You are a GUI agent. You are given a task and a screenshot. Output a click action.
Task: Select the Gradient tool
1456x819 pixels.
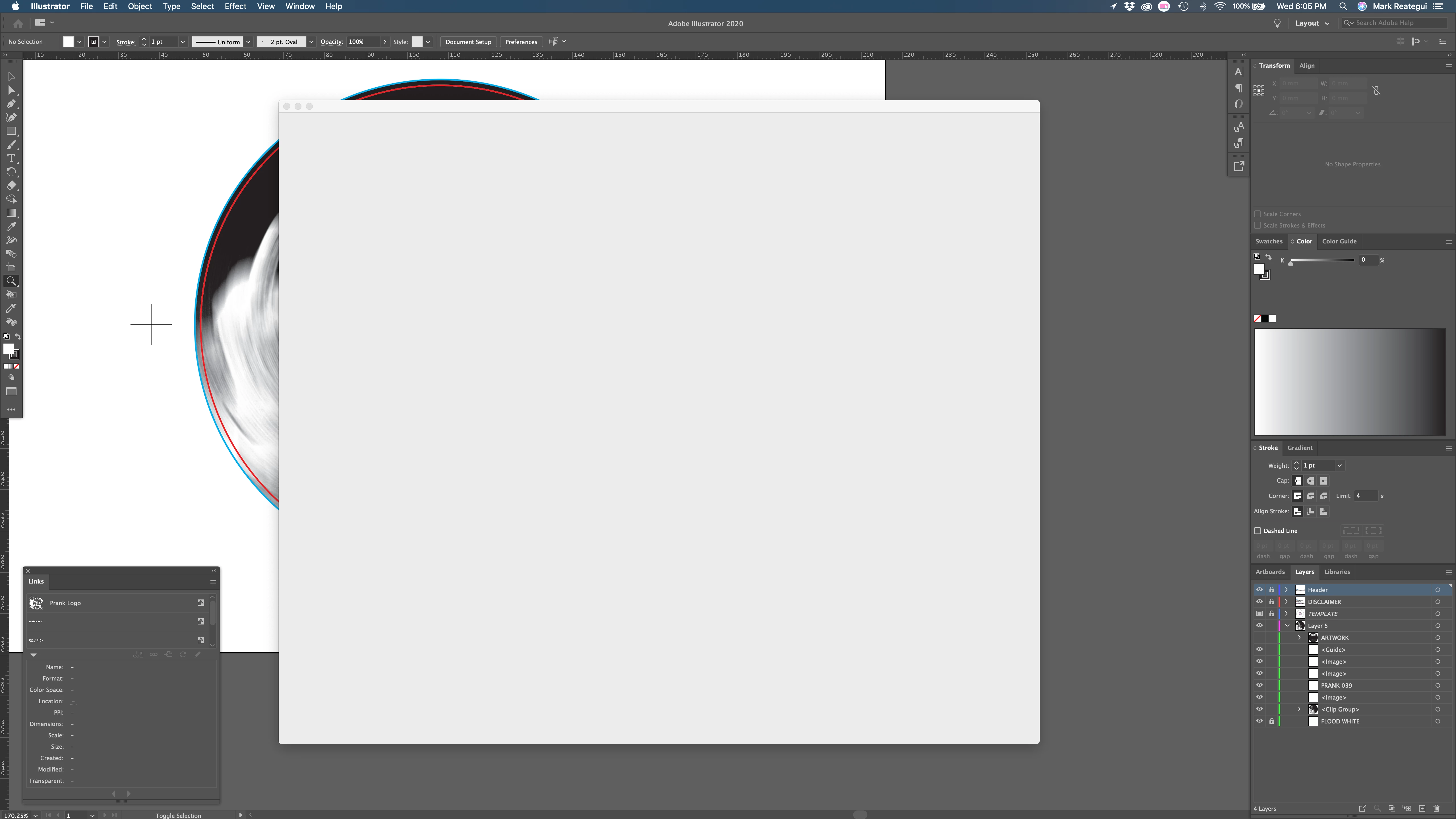tap(11, 213)
